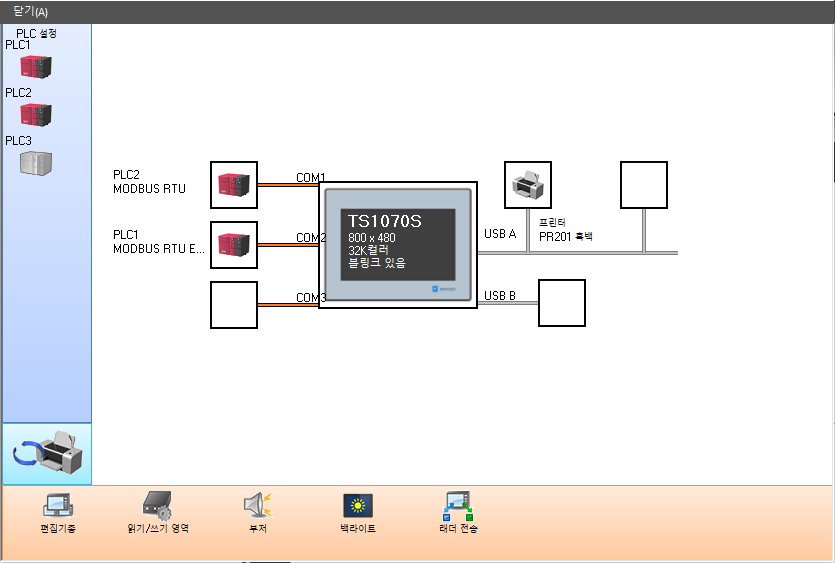Click the 닫기(A) menu item
835x563 pixels.
31,11
